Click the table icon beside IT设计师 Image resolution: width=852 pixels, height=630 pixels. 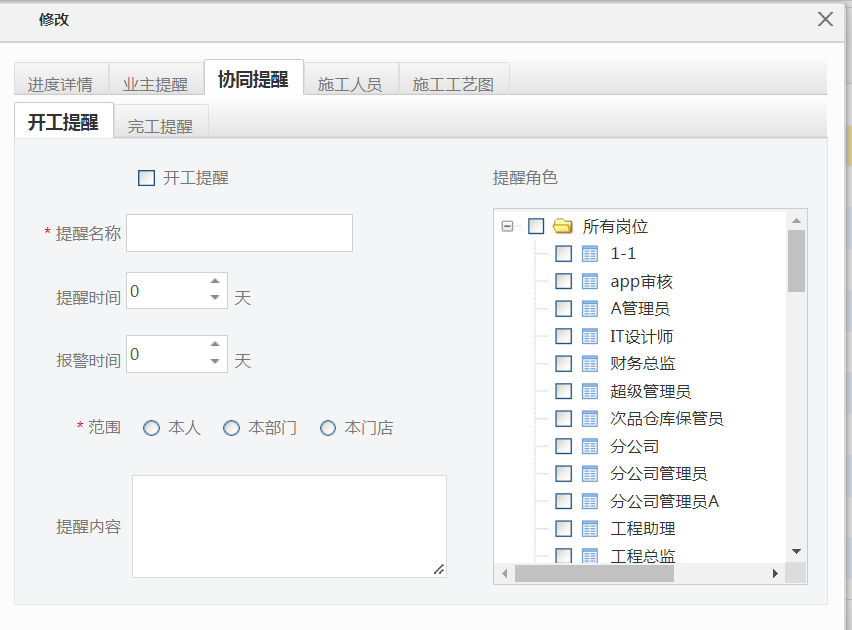[x=590, y=337]
